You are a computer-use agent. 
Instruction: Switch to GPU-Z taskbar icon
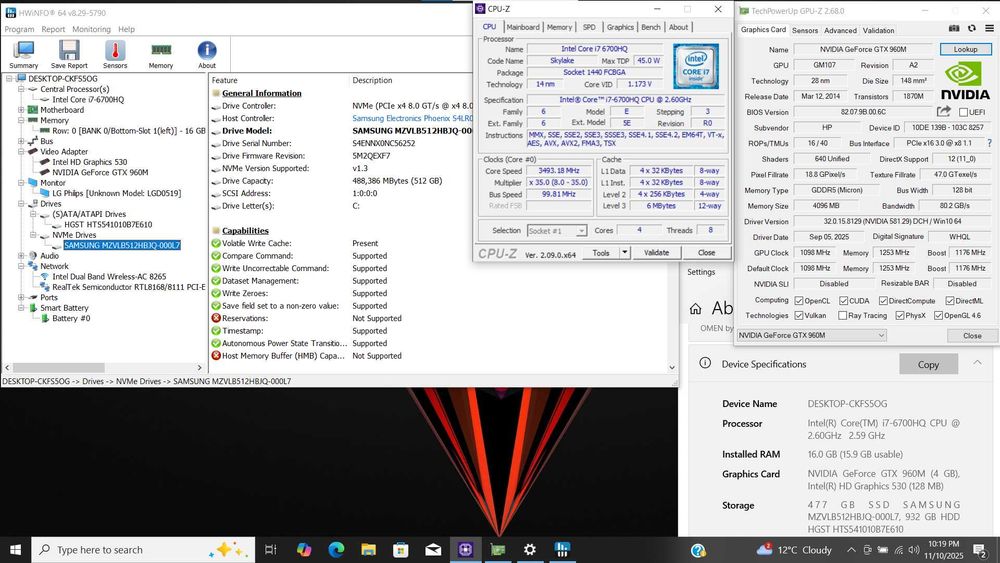point(497,550)
